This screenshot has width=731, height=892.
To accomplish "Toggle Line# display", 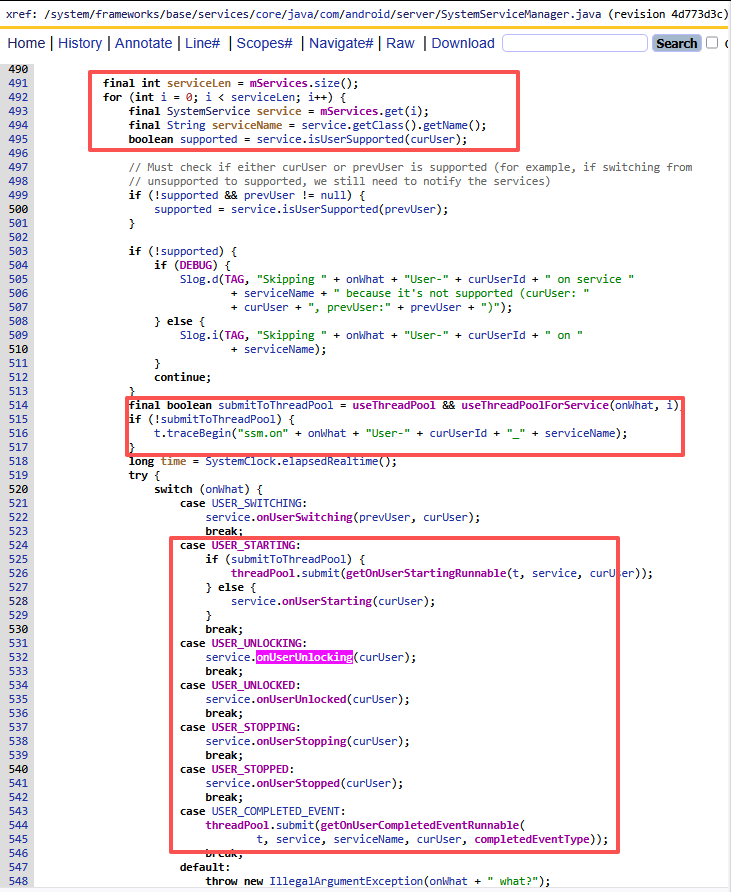I will coord(203,43).
